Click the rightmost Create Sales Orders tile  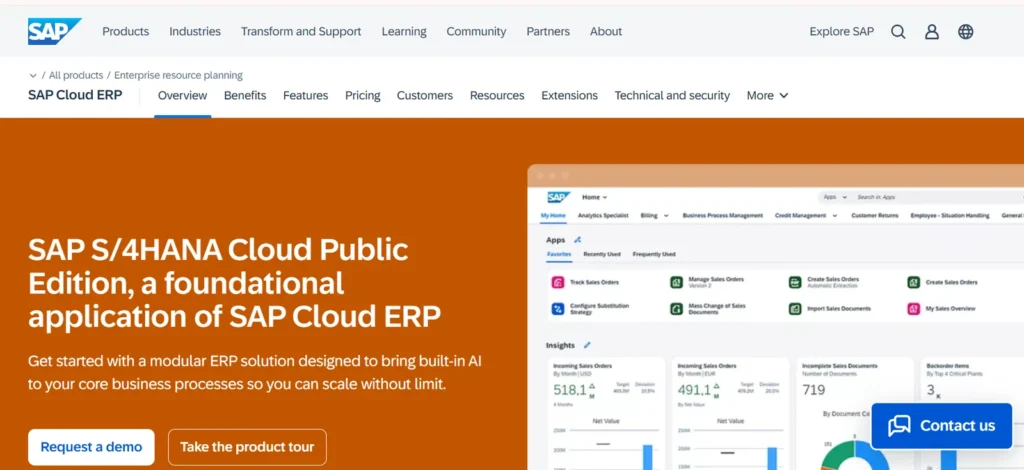pos(952,283)
